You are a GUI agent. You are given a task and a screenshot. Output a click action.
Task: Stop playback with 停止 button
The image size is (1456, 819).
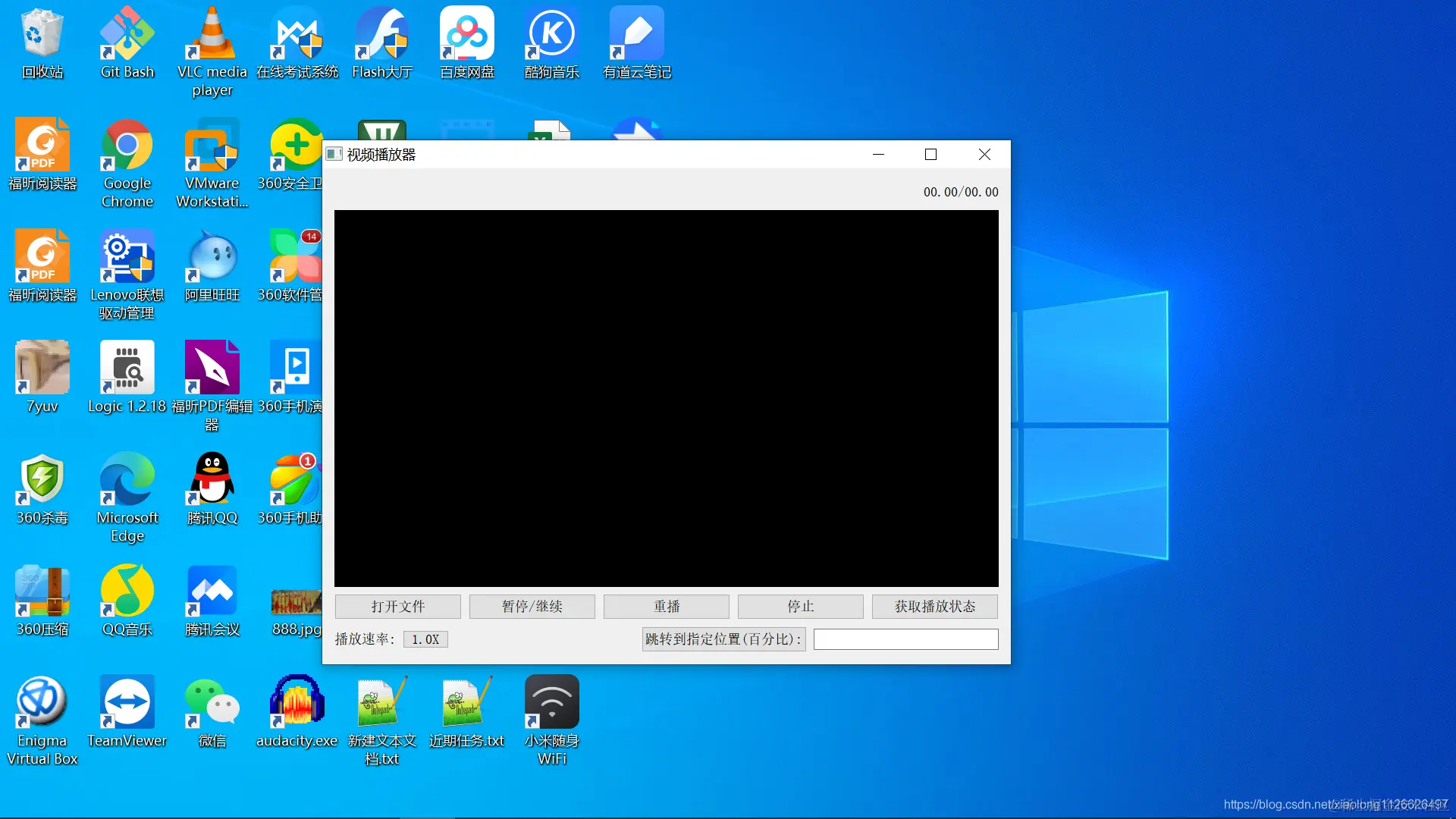800,607
